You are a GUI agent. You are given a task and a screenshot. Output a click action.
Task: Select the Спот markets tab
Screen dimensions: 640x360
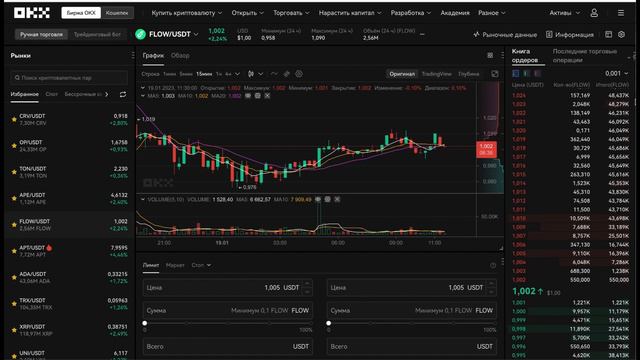pyautogui.click(x=51, y=94)
